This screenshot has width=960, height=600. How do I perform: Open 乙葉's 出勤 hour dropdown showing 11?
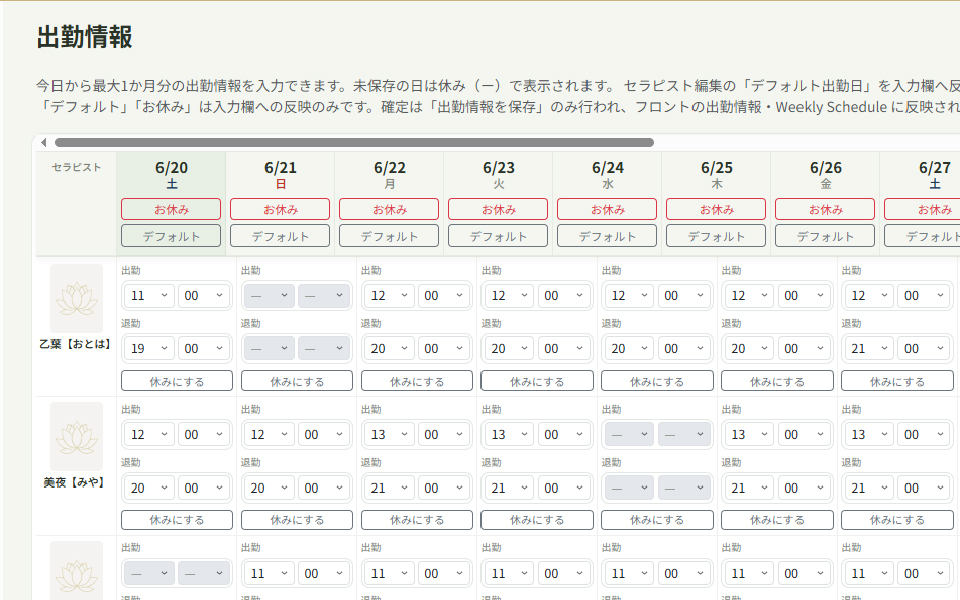tap(149, 296)
